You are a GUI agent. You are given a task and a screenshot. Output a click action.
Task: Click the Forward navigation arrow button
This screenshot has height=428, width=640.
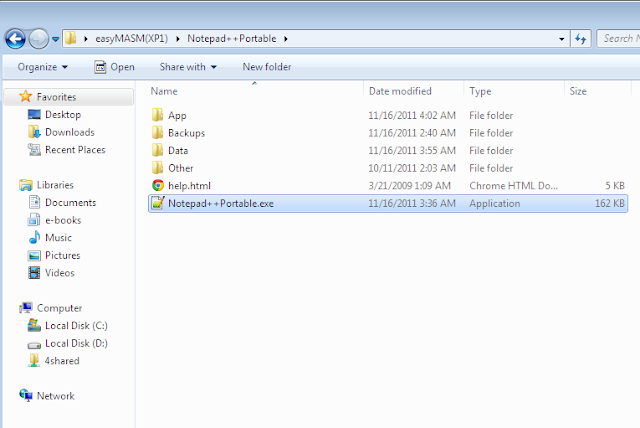pos(39,39)
